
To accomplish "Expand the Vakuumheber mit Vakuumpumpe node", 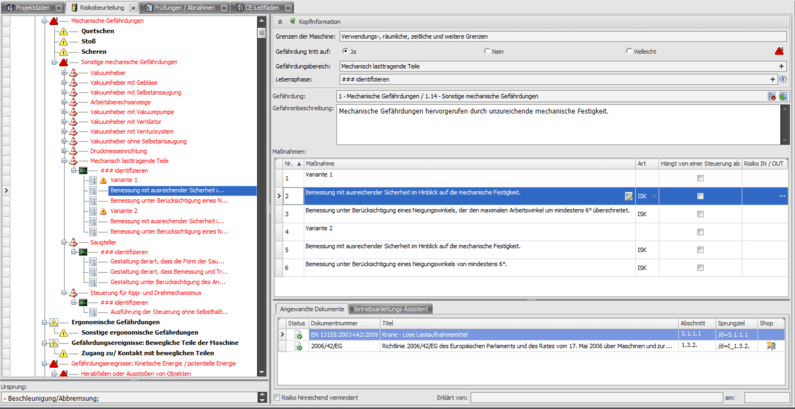I will tap(64, 112).
